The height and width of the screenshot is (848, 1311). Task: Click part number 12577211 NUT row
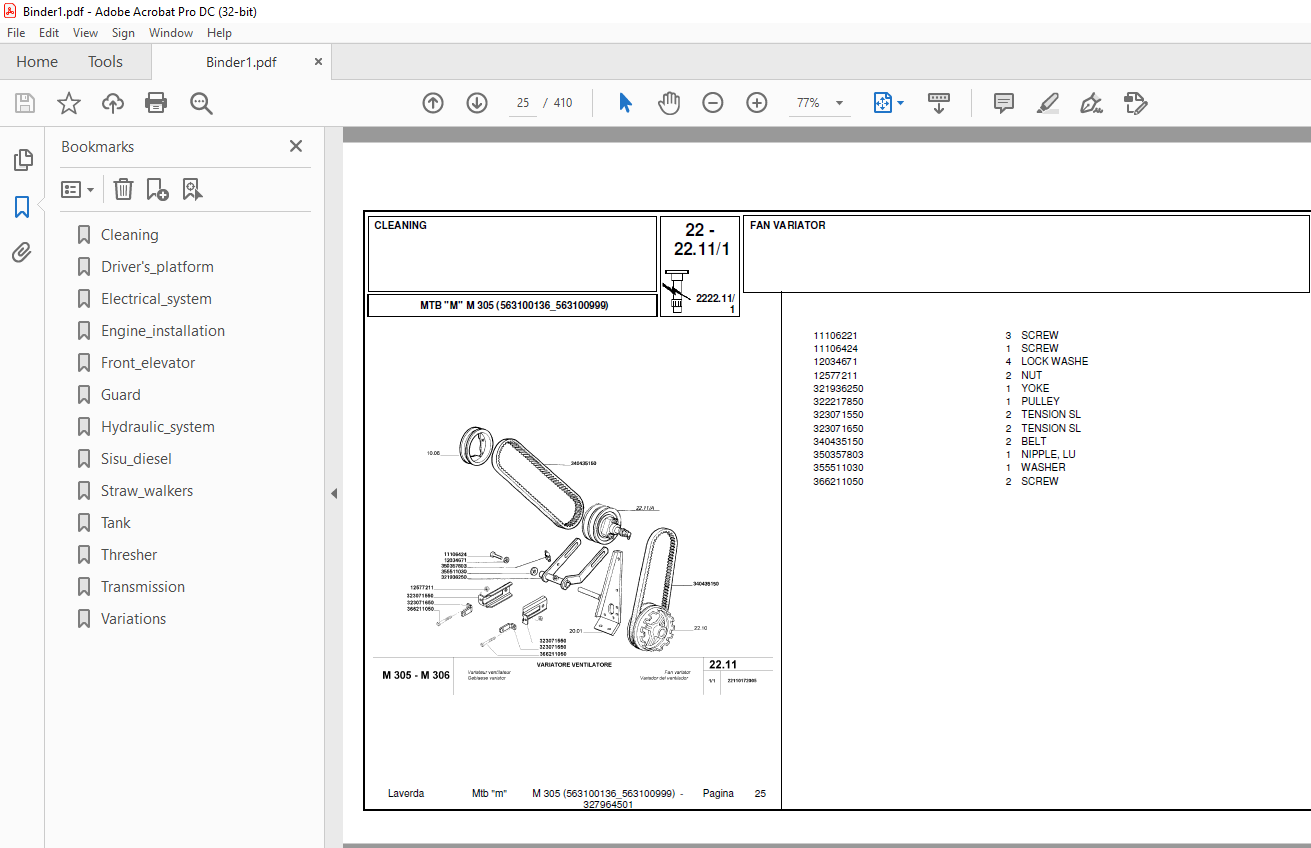928,375
